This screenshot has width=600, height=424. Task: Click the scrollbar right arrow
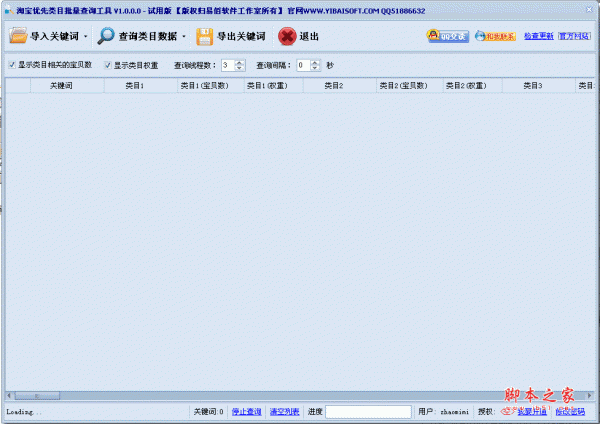coord(589,396)
